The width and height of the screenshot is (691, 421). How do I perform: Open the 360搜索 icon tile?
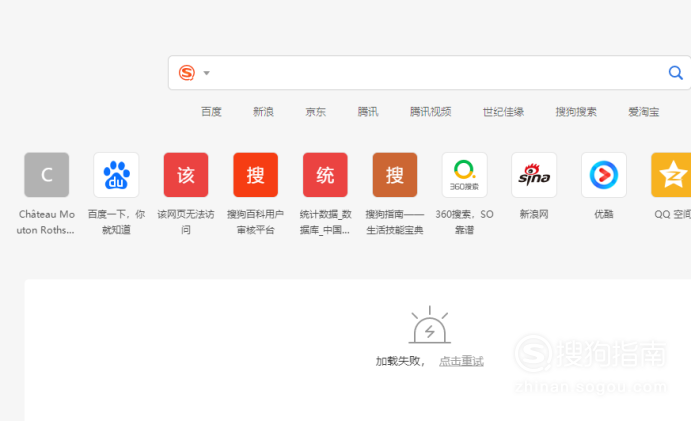coord(464,175)
